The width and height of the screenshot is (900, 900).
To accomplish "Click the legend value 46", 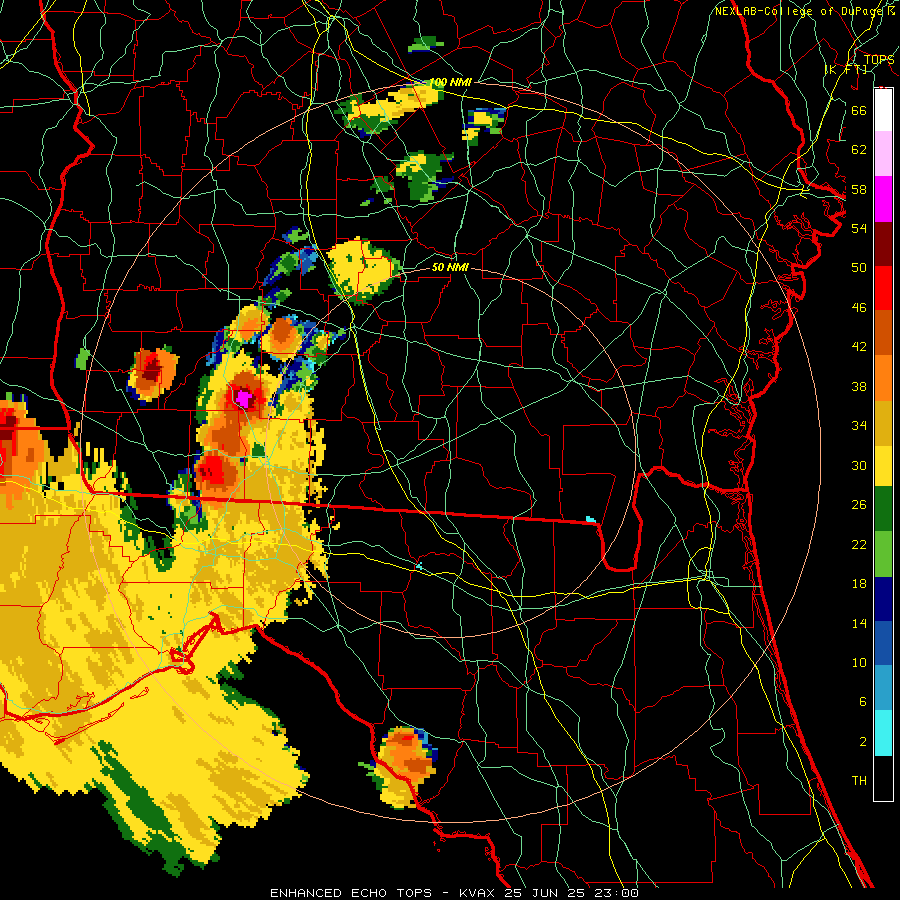I will 859,308.
